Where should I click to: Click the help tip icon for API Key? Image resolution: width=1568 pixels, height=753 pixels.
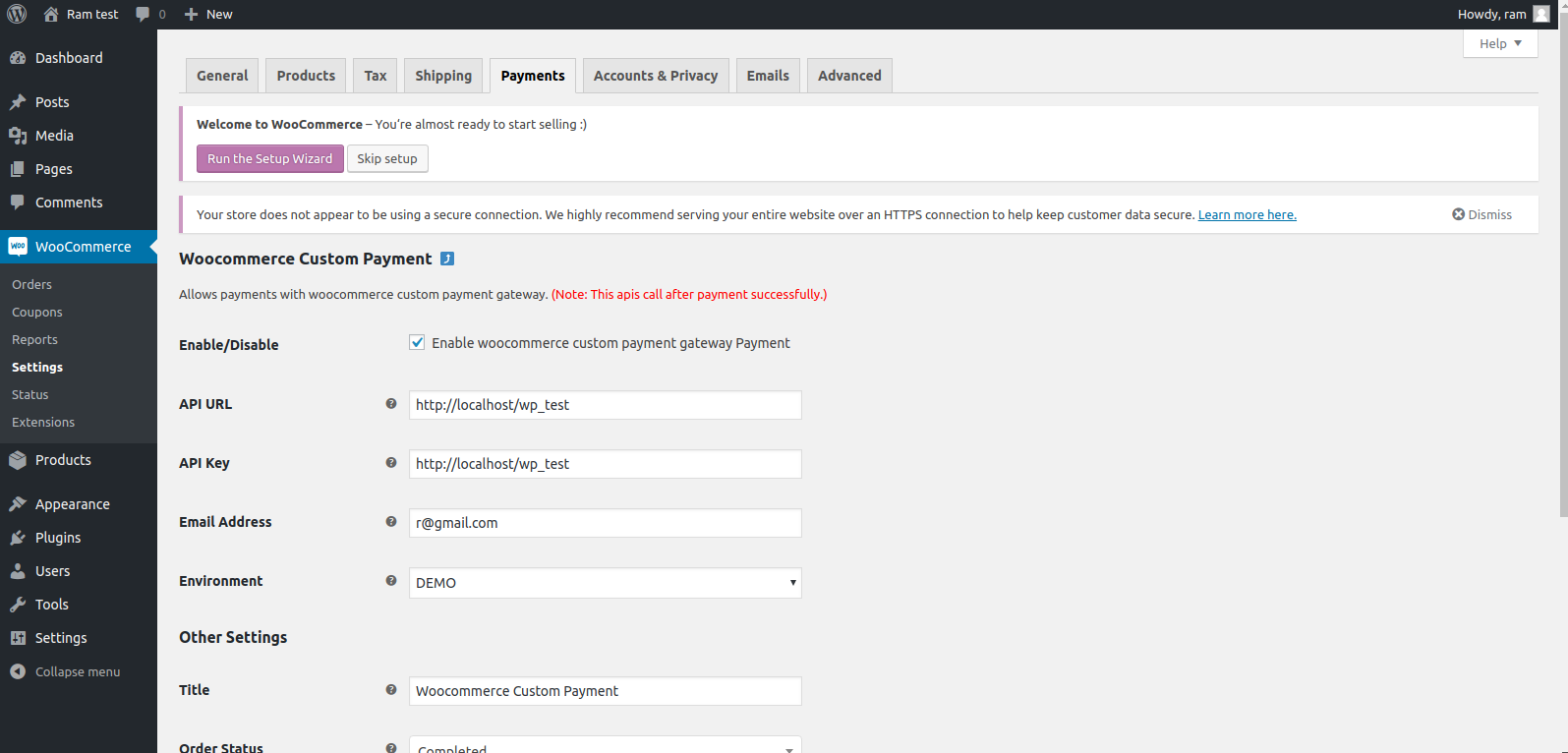click(x=391, y=462)
